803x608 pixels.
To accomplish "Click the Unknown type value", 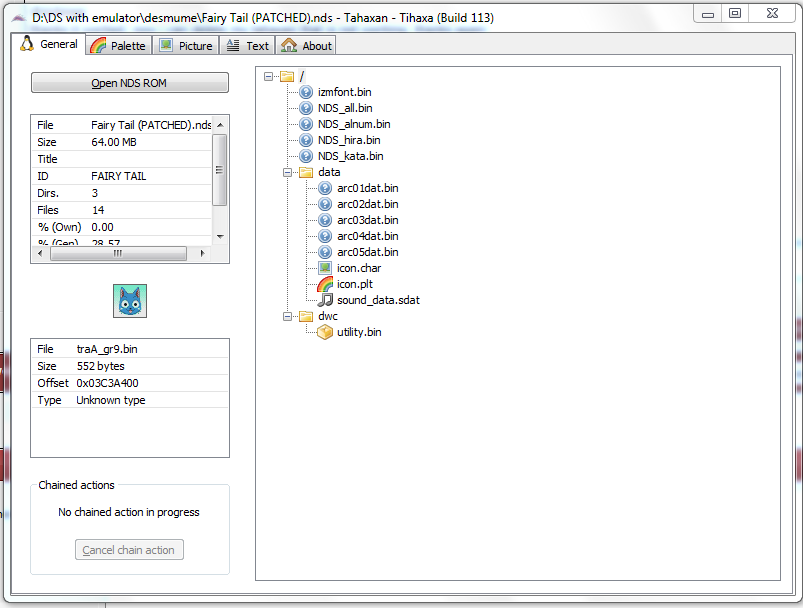I will (x=111, y=400).
